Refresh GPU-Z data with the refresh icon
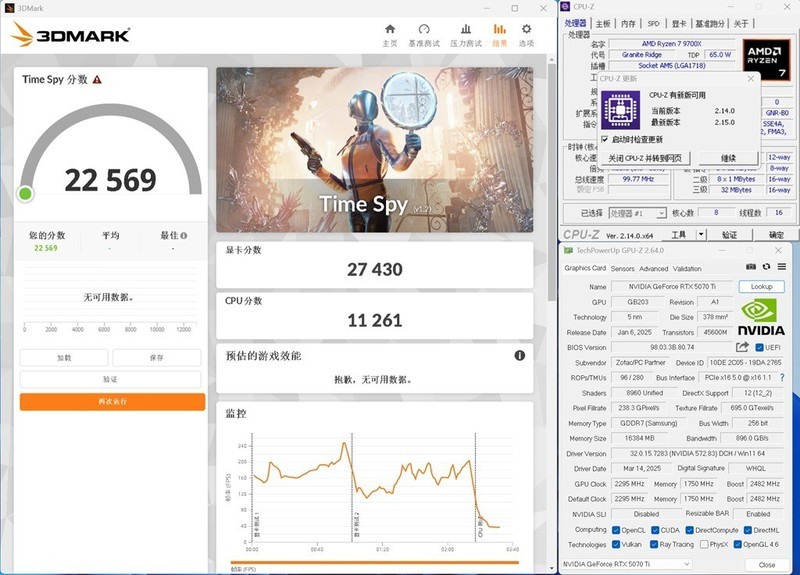 pyautogui.click(x=766, y=267)
